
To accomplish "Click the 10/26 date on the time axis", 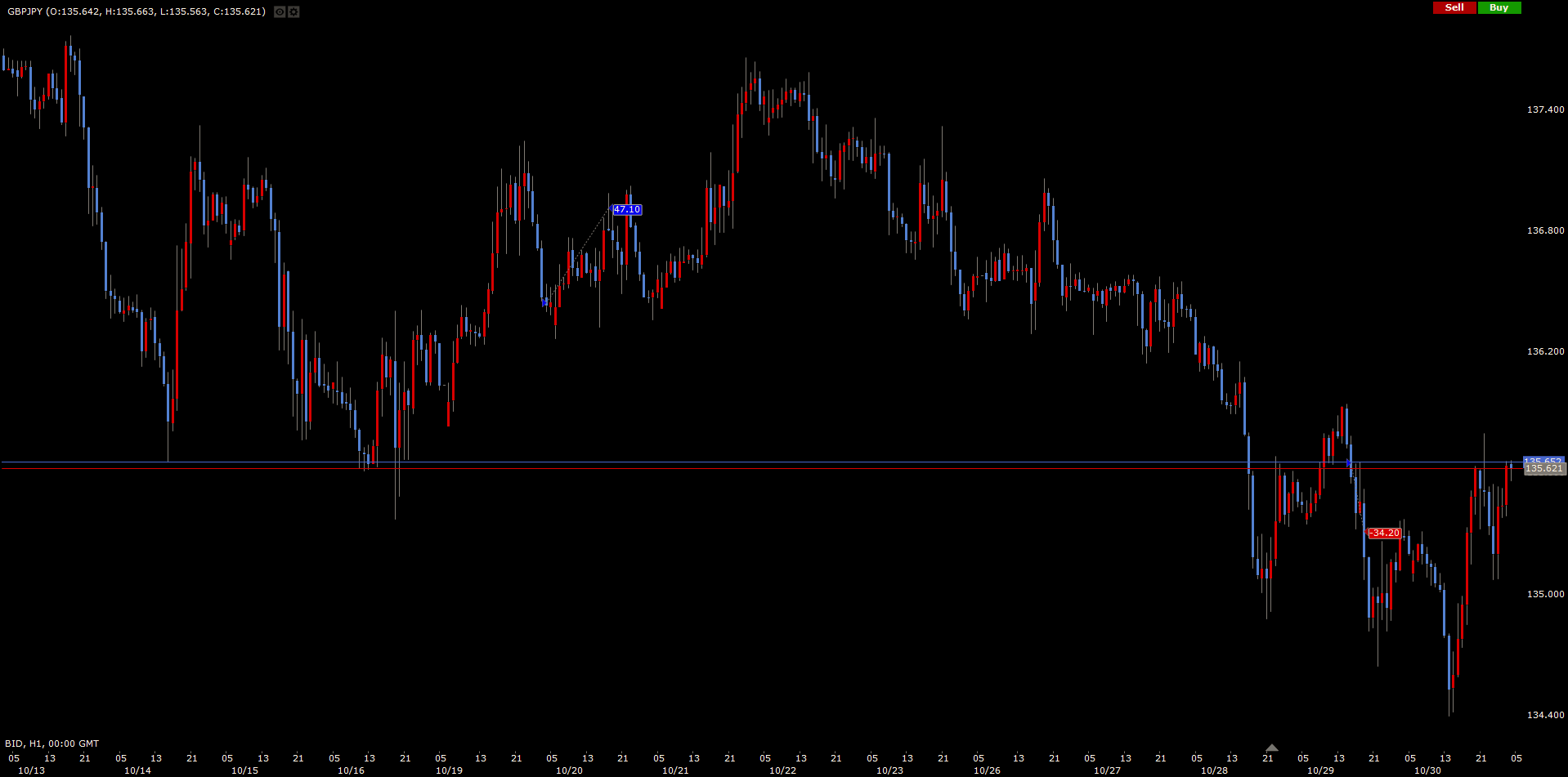I will coord(987,770).
